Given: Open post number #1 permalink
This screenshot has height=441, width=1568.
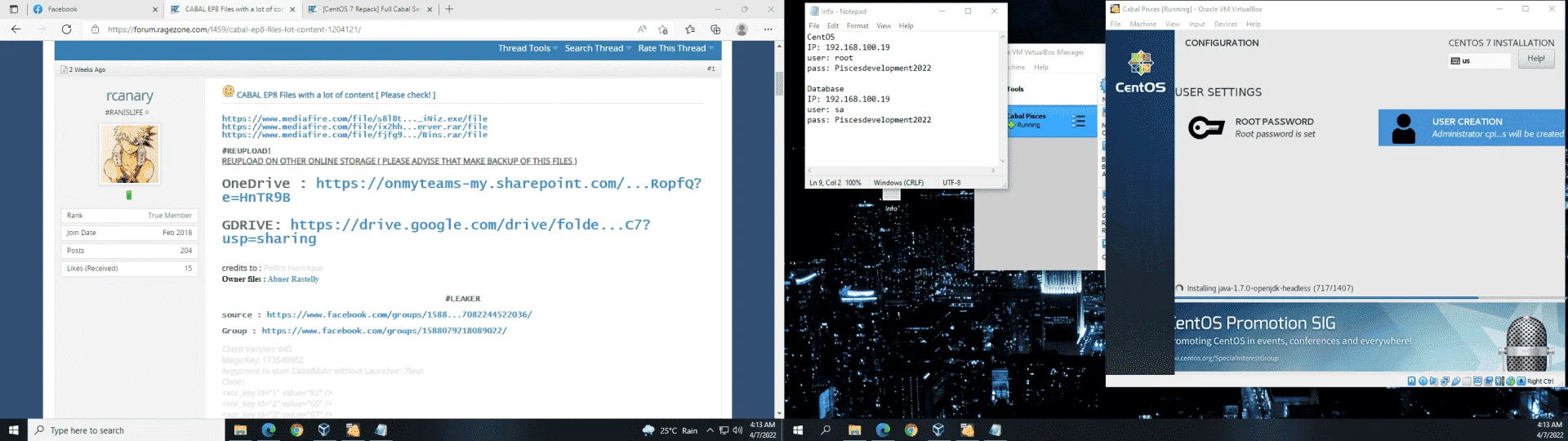Looking at the screenshot, I should (x=710, y=69).
